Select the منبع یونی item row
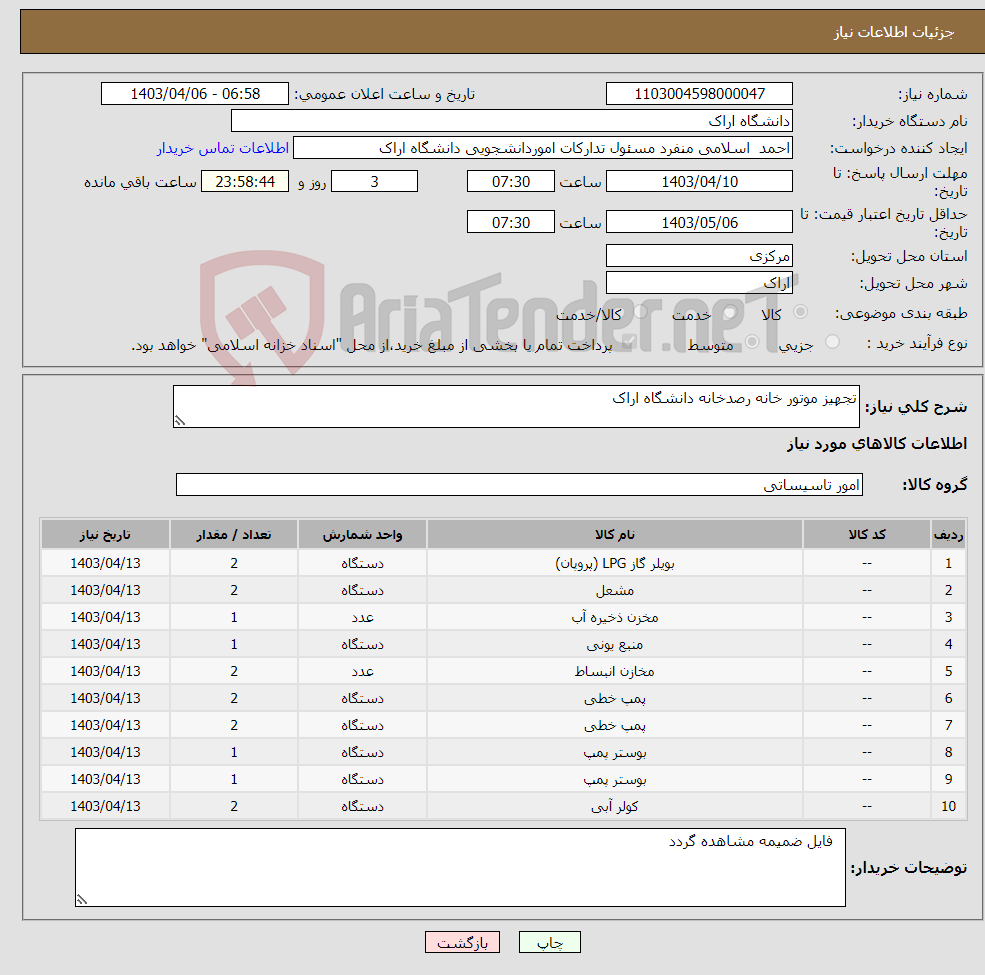 (x=503, y=644)
